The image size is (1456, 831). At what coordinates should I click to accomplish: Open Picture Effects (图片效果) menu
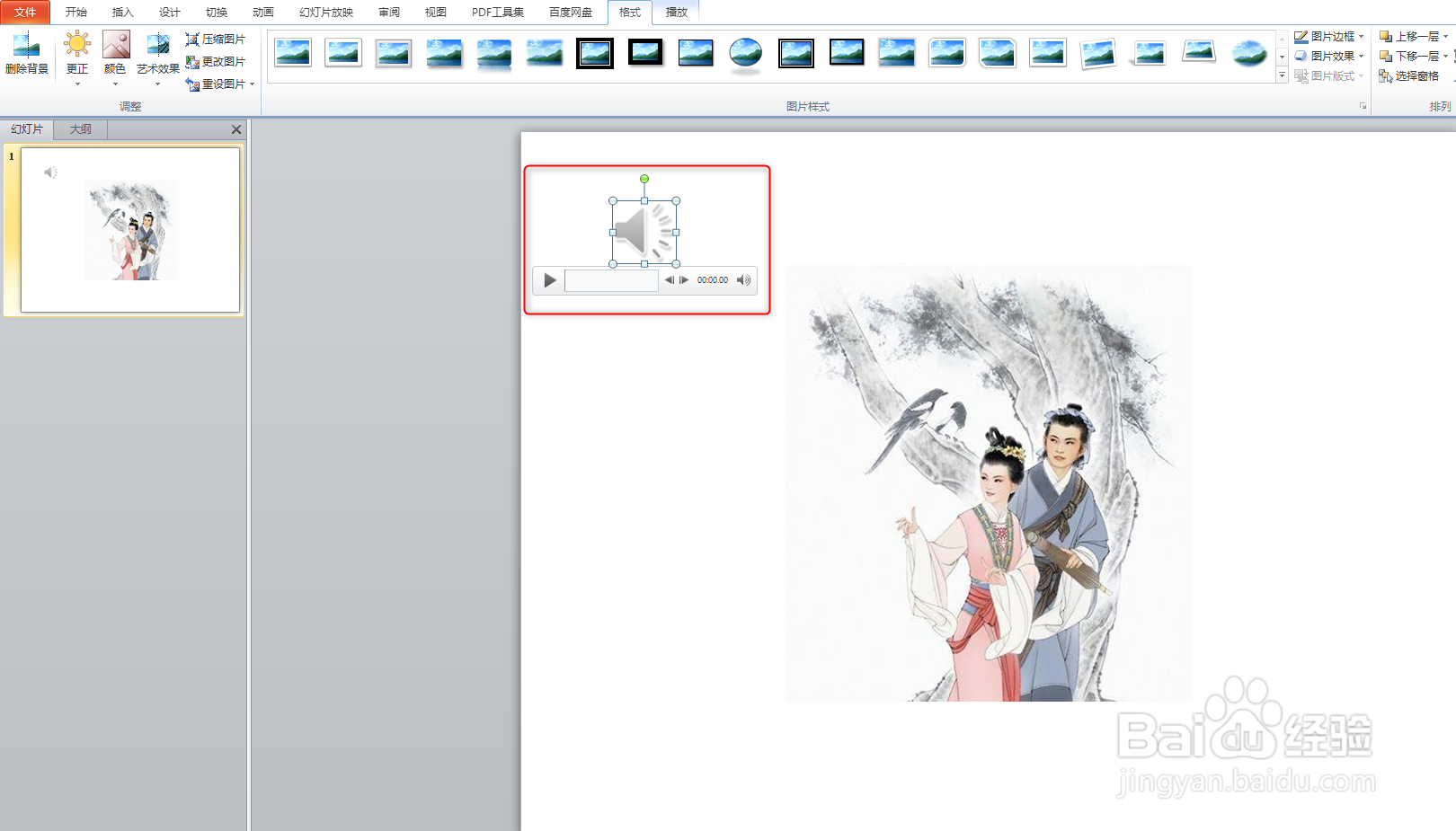(1329, 56)
